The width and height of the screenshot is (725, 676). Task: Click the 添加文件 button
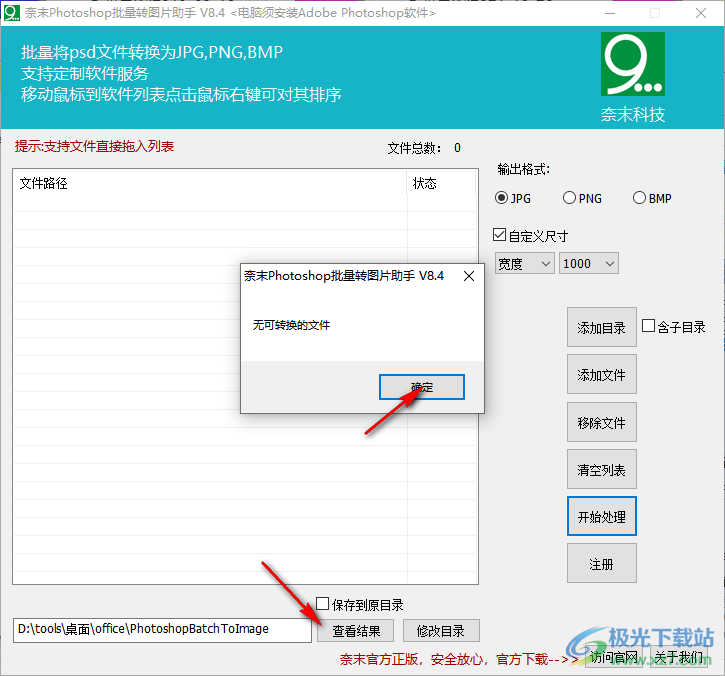tap(602, 375)
